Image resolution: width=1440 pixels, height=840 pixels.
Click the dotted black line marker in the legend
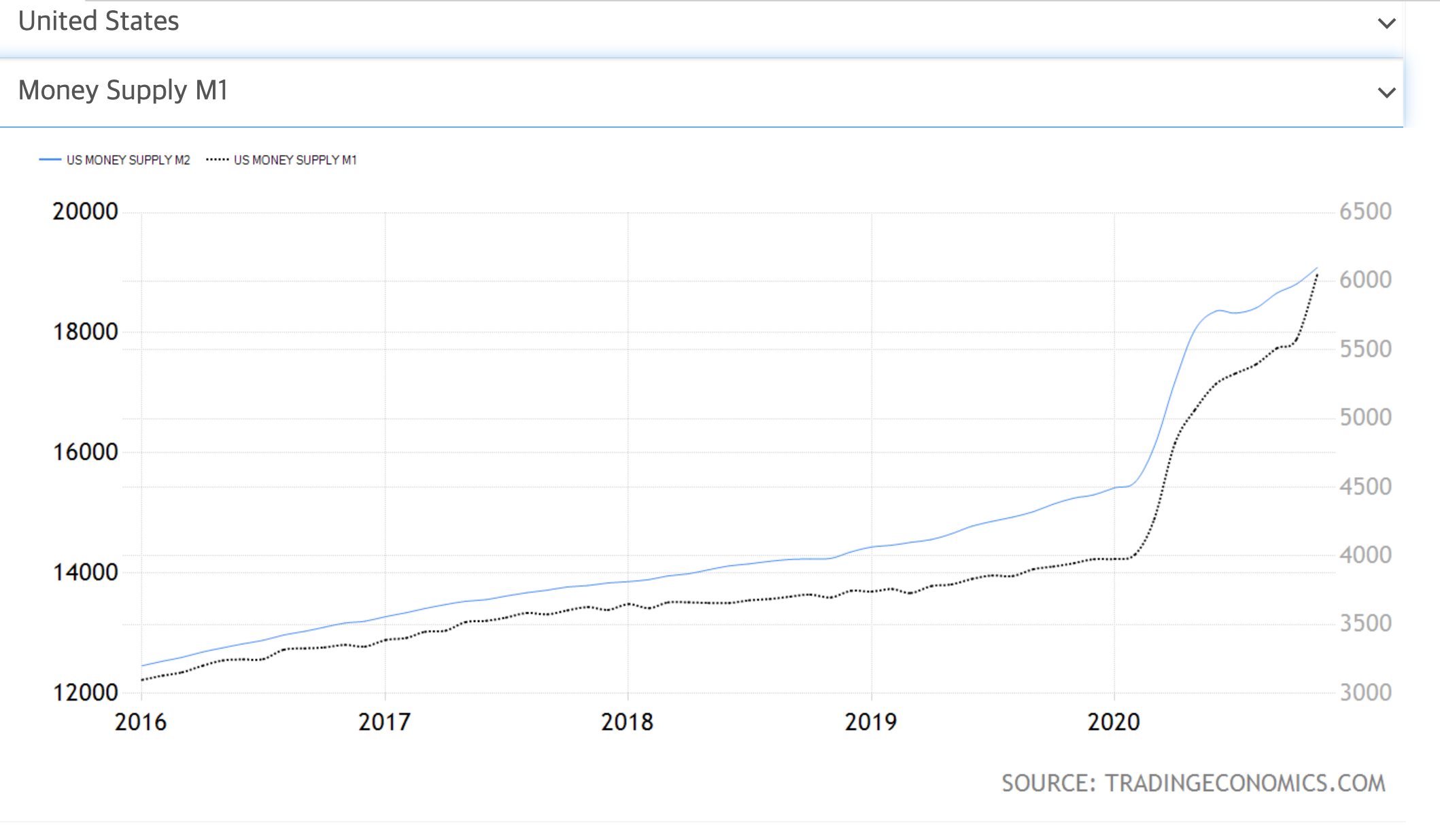click(x=217, y=160)
